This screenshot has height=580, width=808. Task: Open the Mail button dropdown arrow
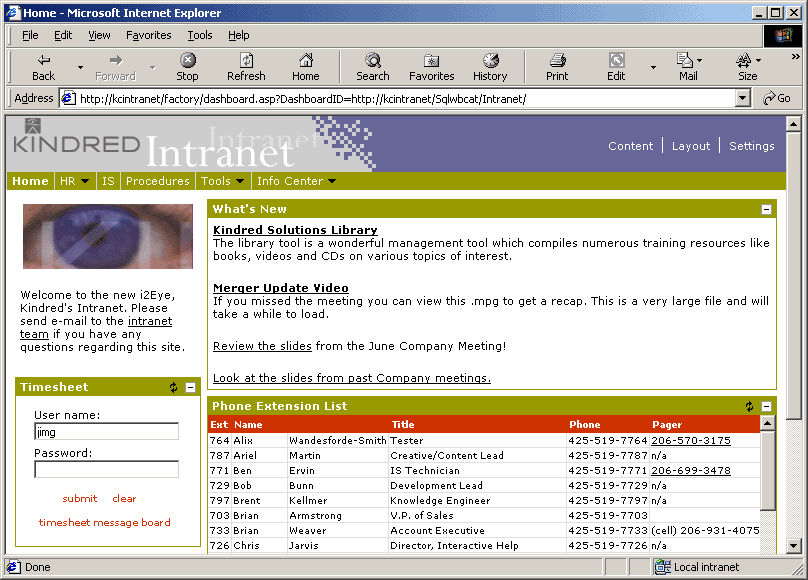(x=699, y=60)
